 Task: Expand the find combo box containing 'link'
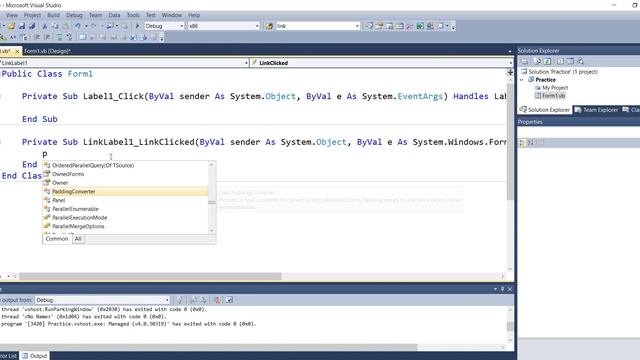click(357, 26)
